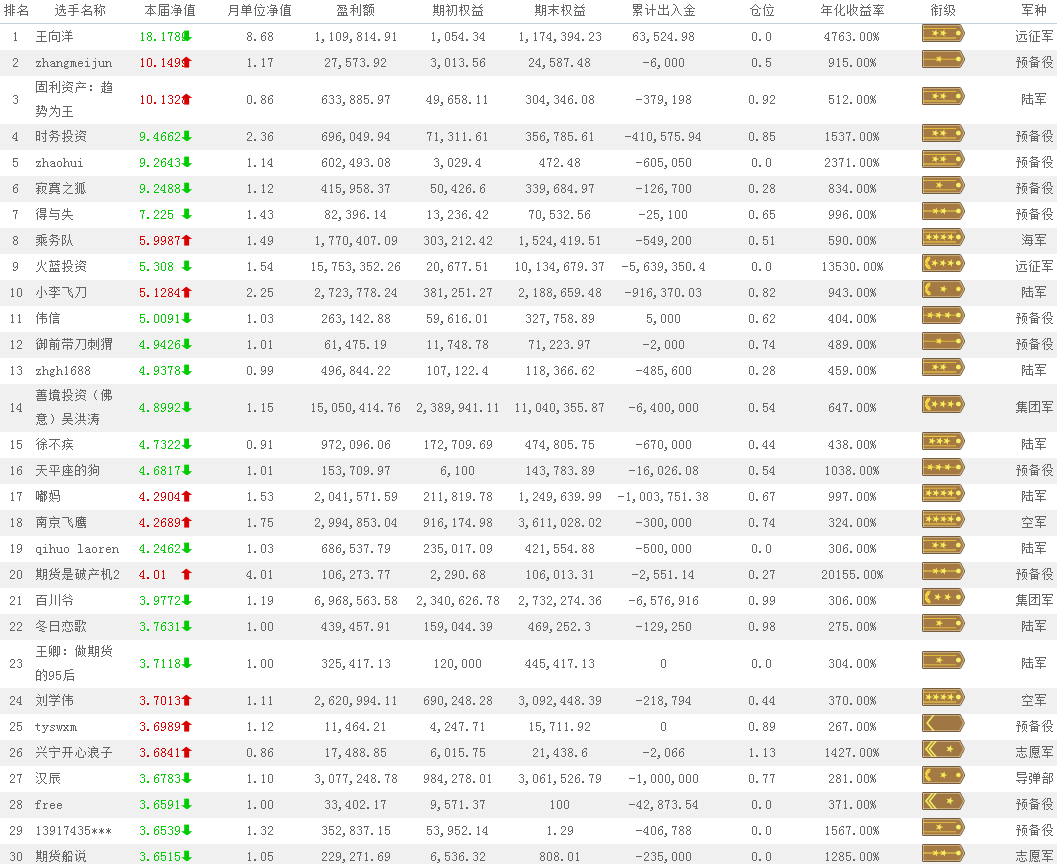Viewport: 1057px width, 864px height.
Task: Click the 年化收益率 column header
Action: point(852,11)
